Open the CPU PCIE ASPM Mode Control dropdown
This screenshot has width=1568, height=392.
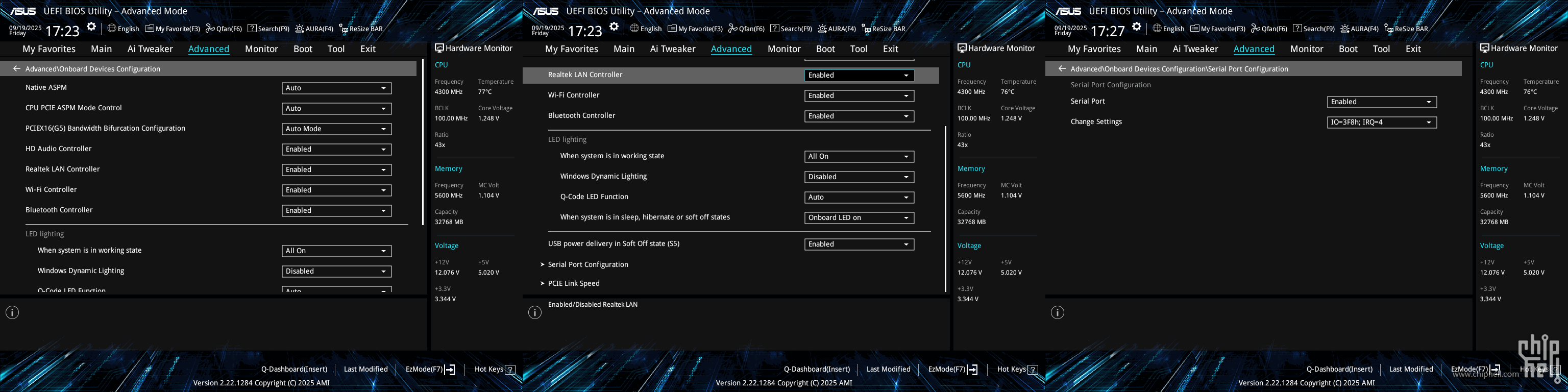click(x=336, y=108)
